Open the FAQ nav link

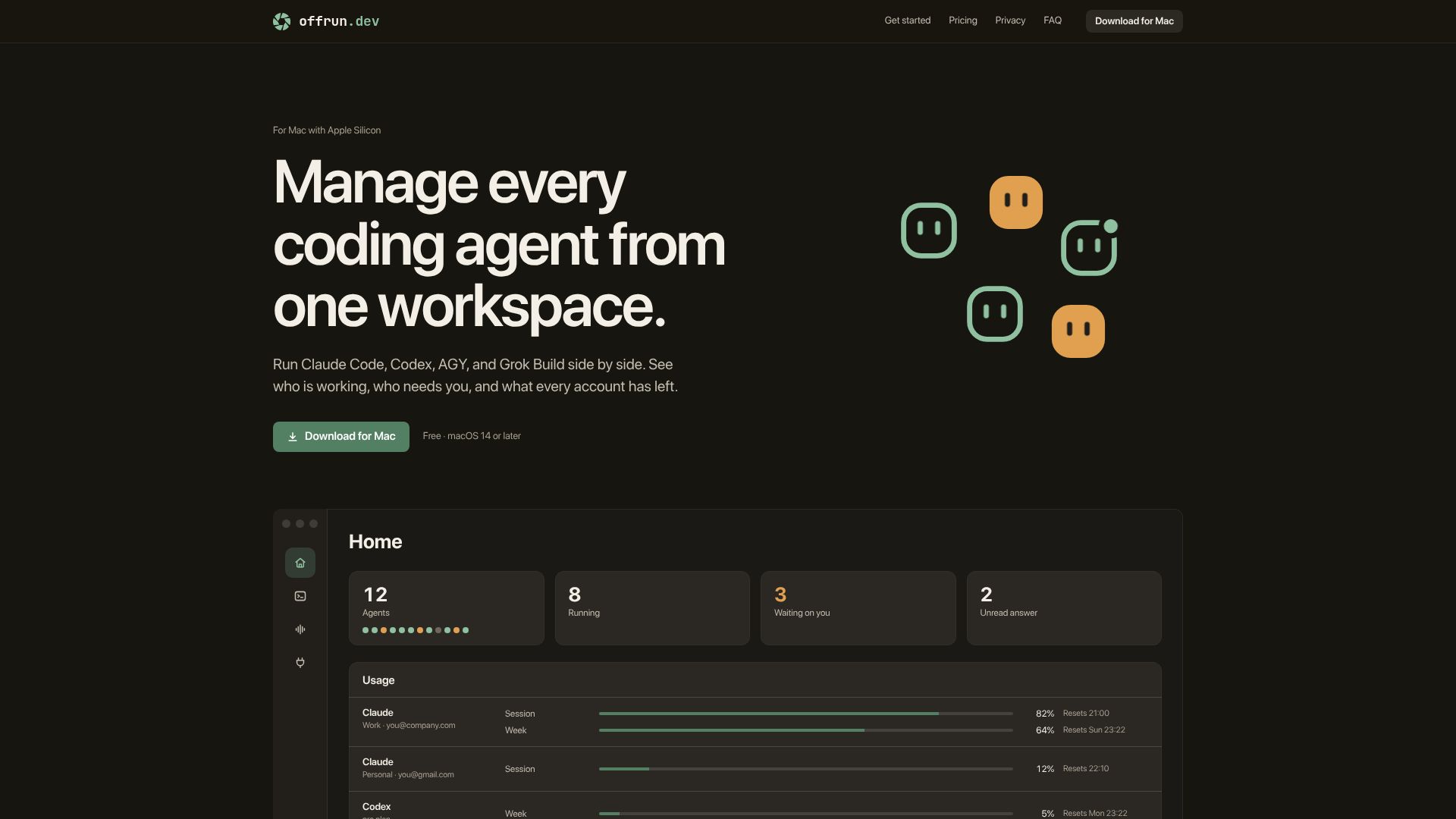click(x=1053, y=20)
